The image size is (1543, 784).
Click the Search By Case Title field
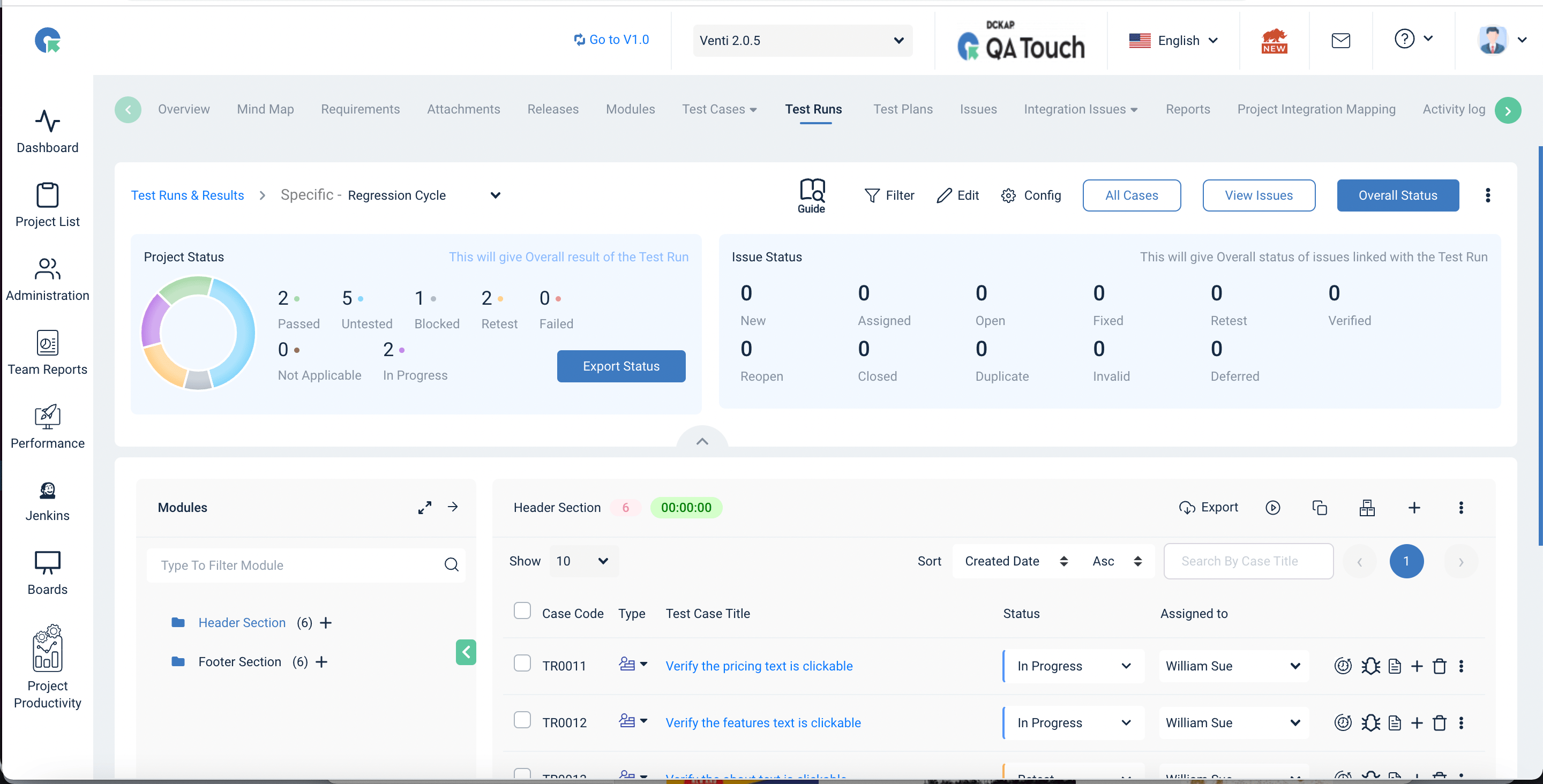1248,561
